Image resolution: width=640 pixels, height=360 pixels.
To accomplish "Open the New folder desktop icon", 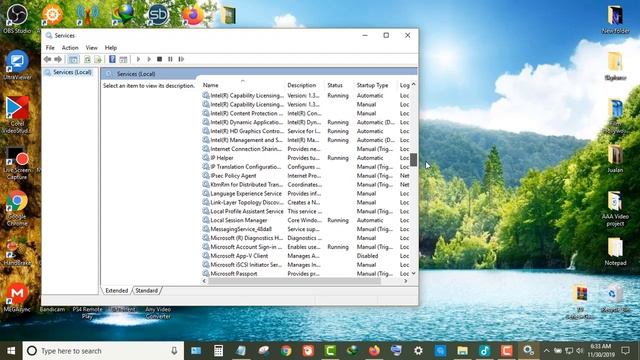I will [615, 20].
